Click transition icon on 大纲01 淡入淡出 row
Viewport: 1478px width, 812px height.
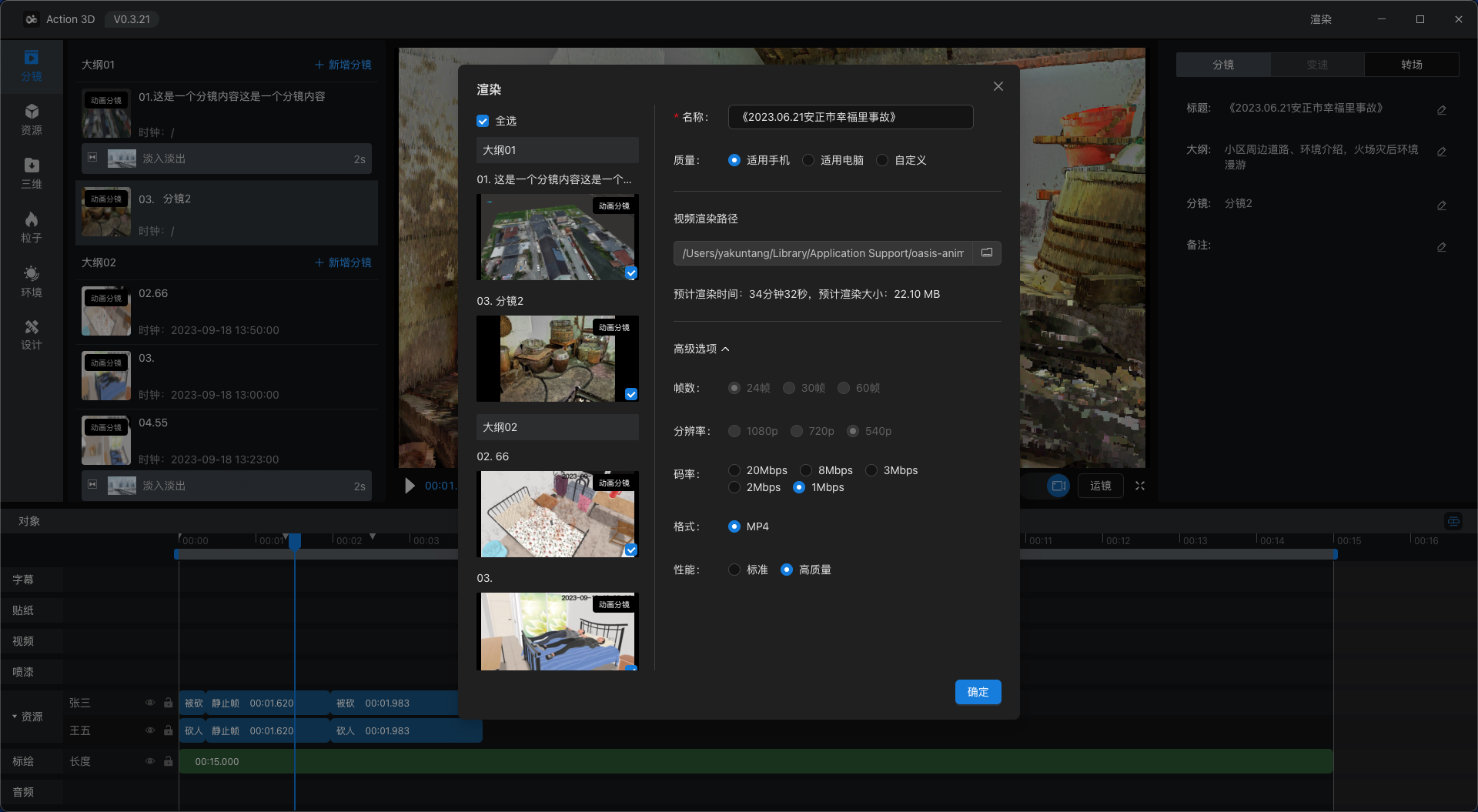pyautogui.click(x=92, y=158)
